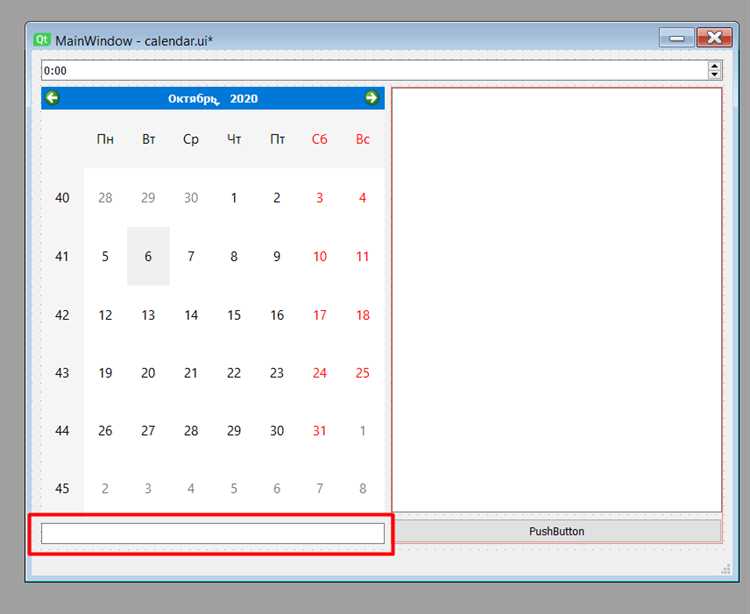This screenshot has height=614, width=750.
Task: Click the large empty text area
Action: pos(557,300)
